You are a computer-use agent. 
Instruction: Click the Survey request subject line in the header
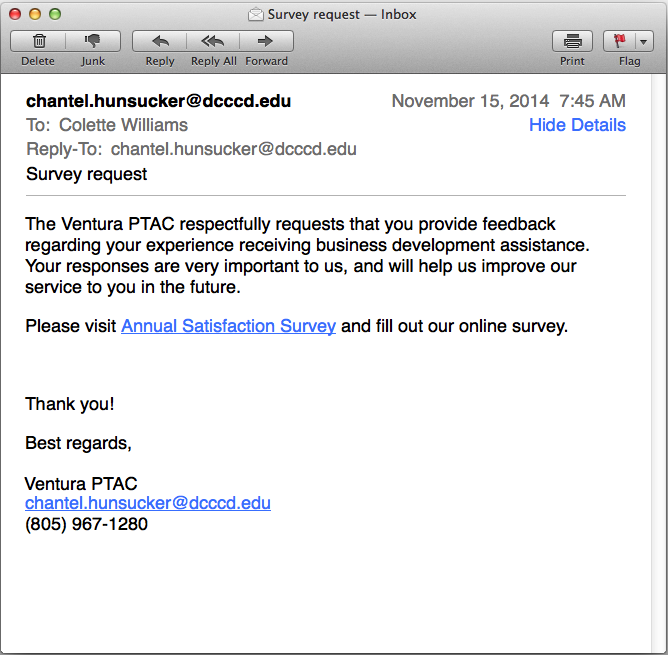click(86, 174)
